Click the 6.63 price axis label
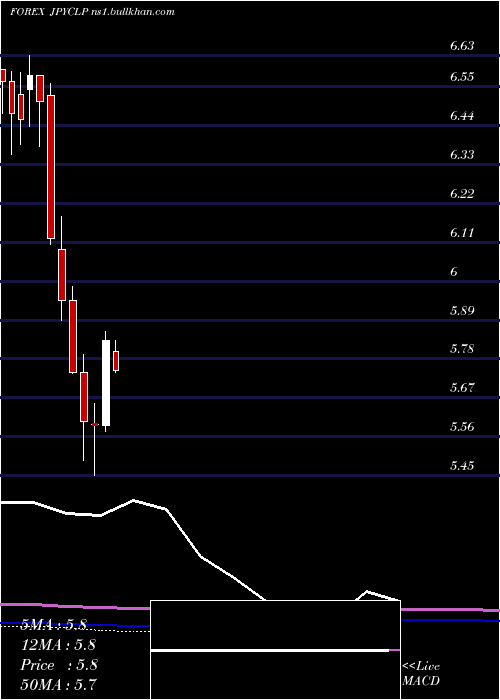The width and height of the screenshot is (500, 700). pos(462,46)
